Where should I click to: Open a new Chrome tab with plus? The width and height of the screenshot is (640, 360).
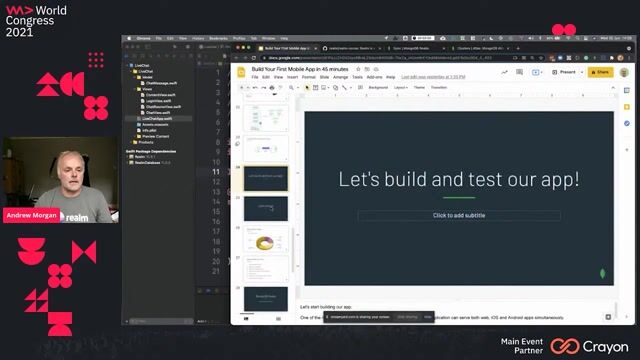[x=518, y=48]
